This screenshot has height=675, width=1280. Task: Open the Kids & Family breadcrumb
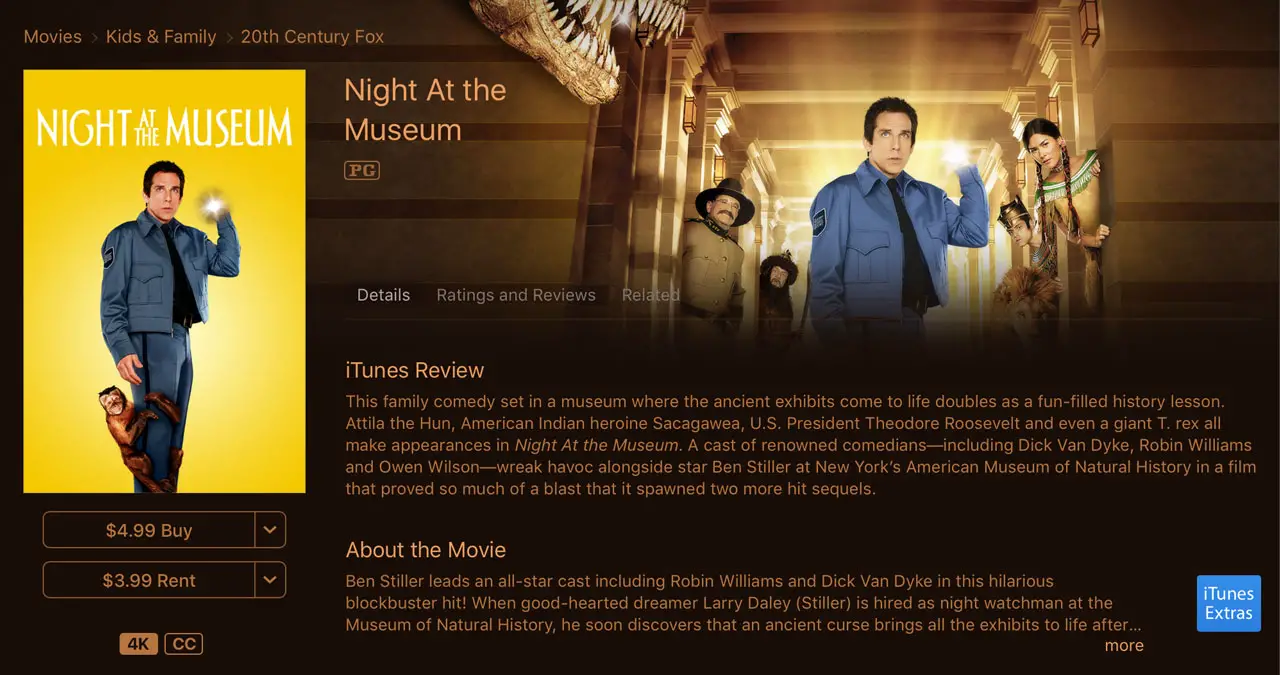(161, 37)
